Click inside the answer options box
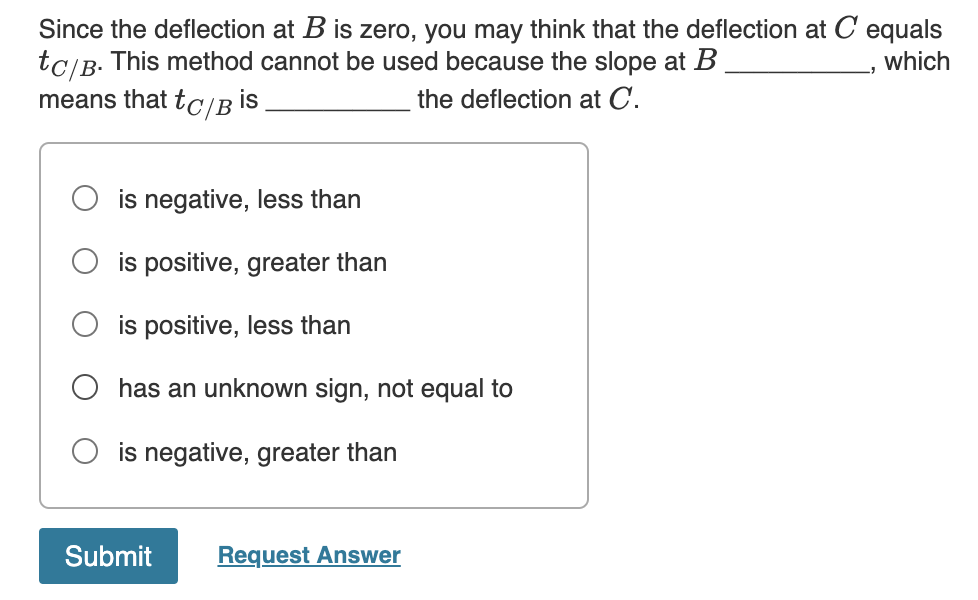The height and width of the screenshot is (600, 978). tap(314, 325)
